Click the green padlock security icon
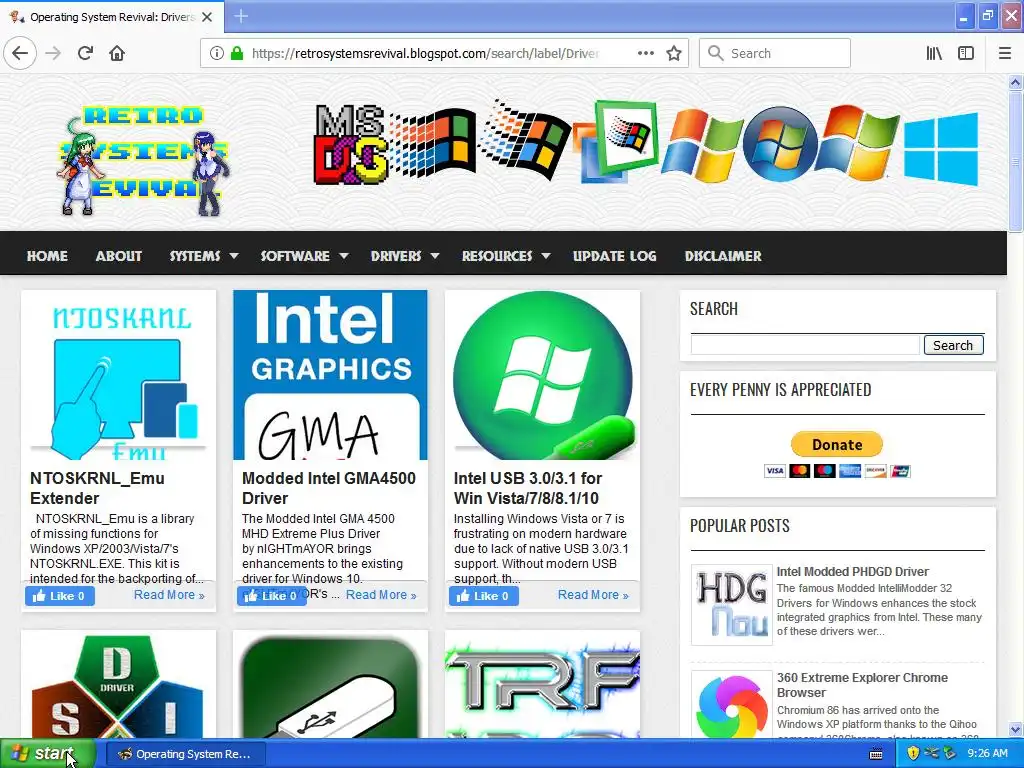Viewport: 1024px width, 768px height. [237, 53]
